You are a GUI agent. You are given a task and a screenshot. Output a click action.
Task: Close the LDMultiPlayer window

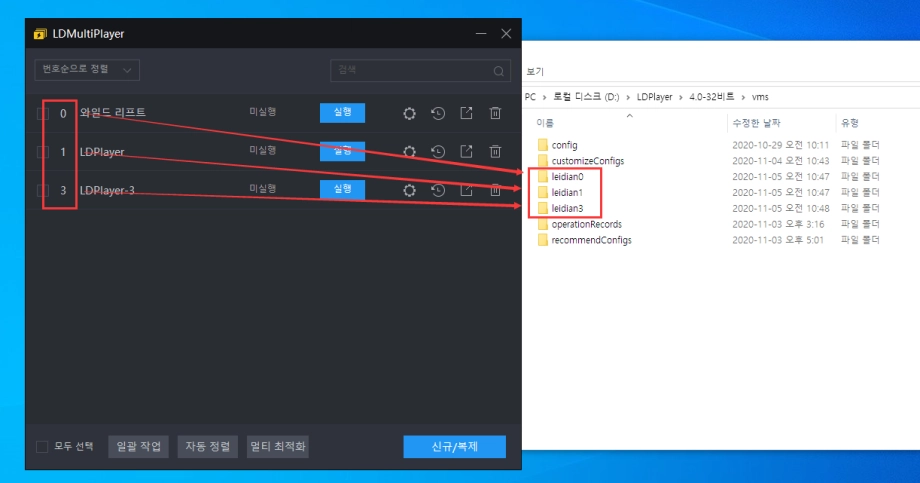tap(506, 33)
